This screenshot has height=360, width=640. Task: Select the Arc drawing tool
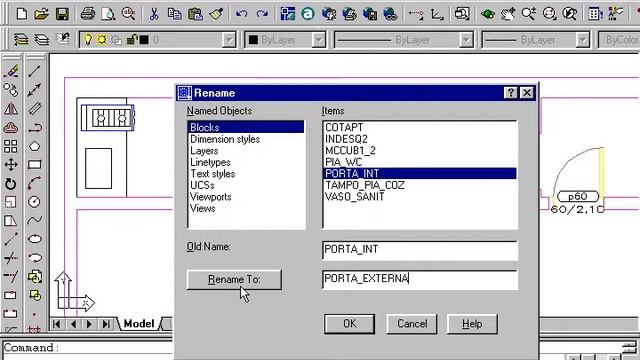pyautogui.click(x=35, y=184)
